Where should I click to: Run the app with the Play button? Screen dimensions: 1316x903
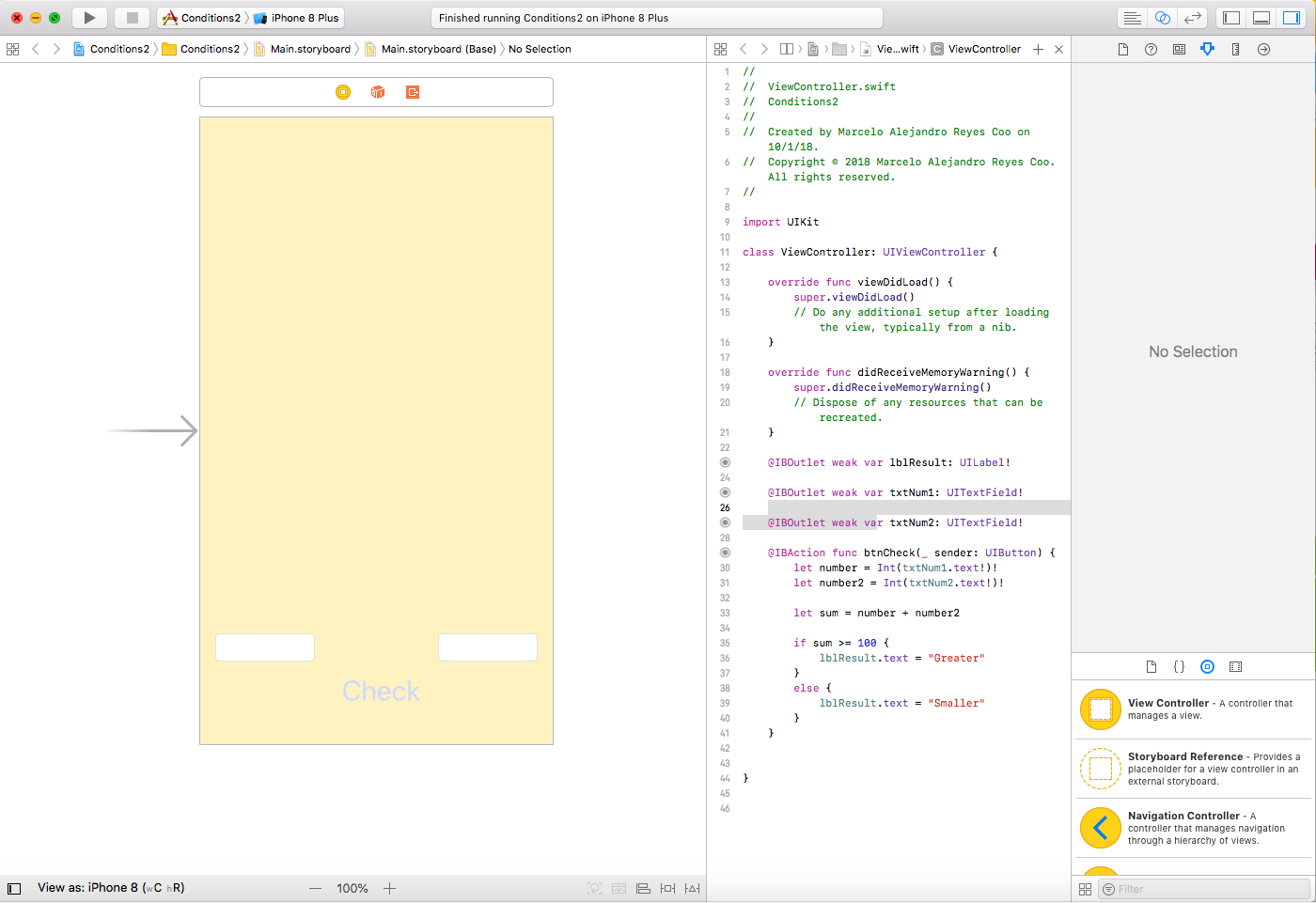coord(89,18)
